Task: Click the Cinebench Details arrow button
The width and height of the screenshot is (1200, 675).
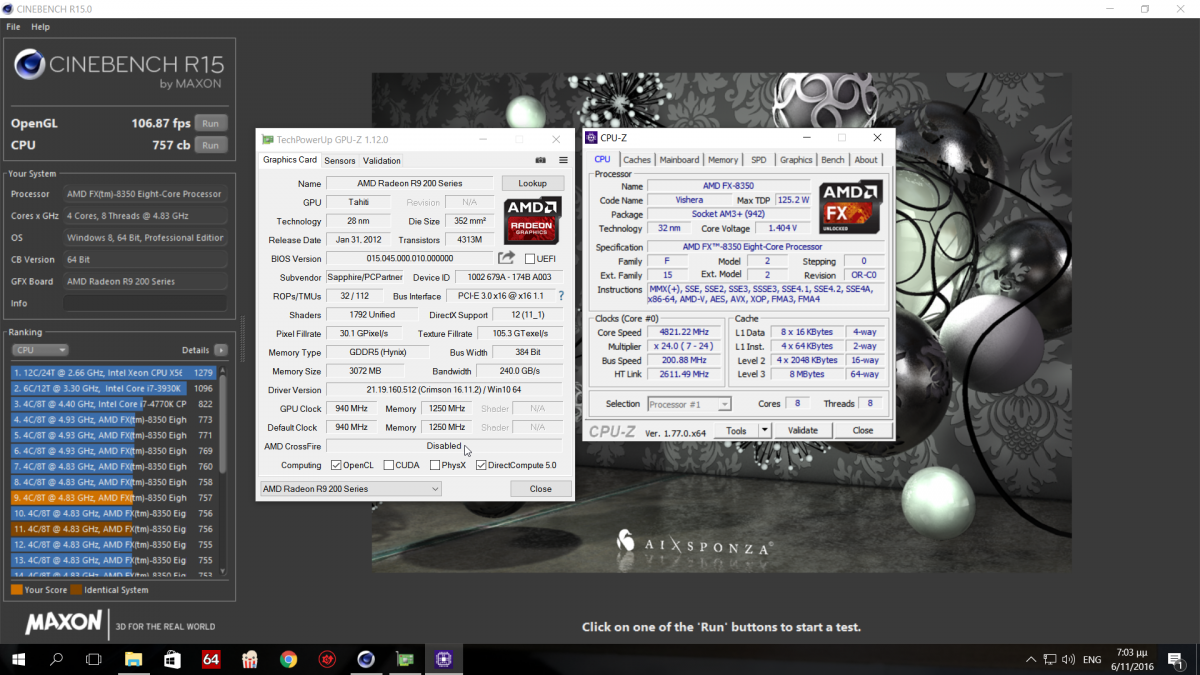Action: pos(221,350)
